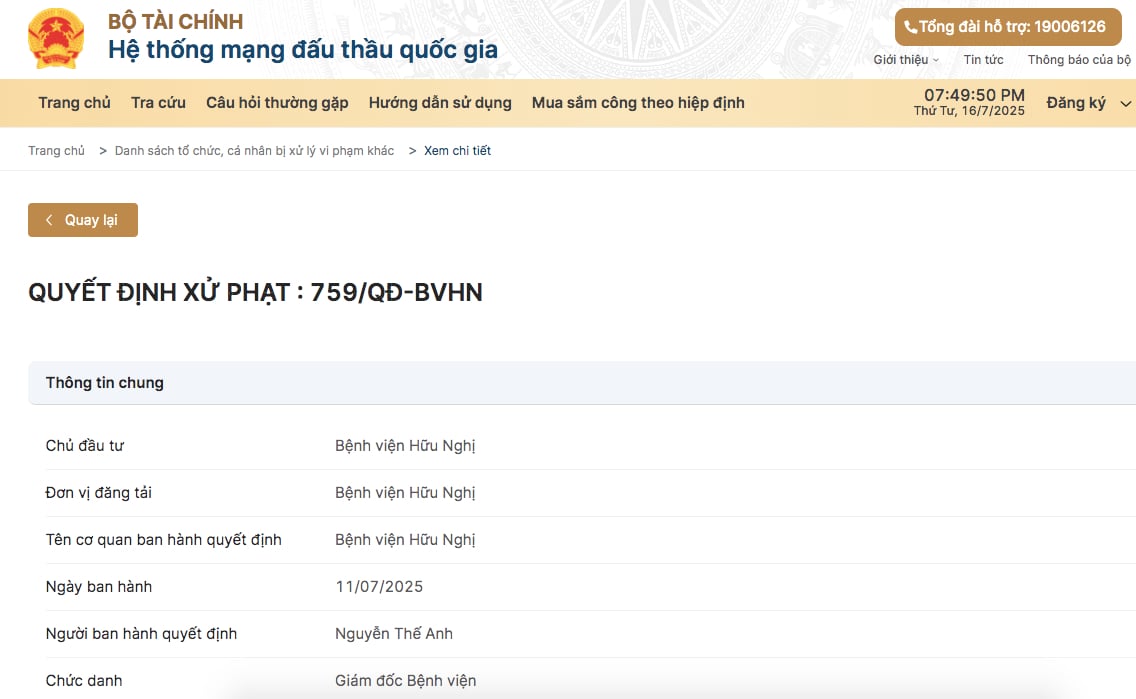Image resolution: width=1136 pixels, height=699 pixels.
Task: Click the Xem chi tiết breadcrumb
Action: [x=457, y=150]
